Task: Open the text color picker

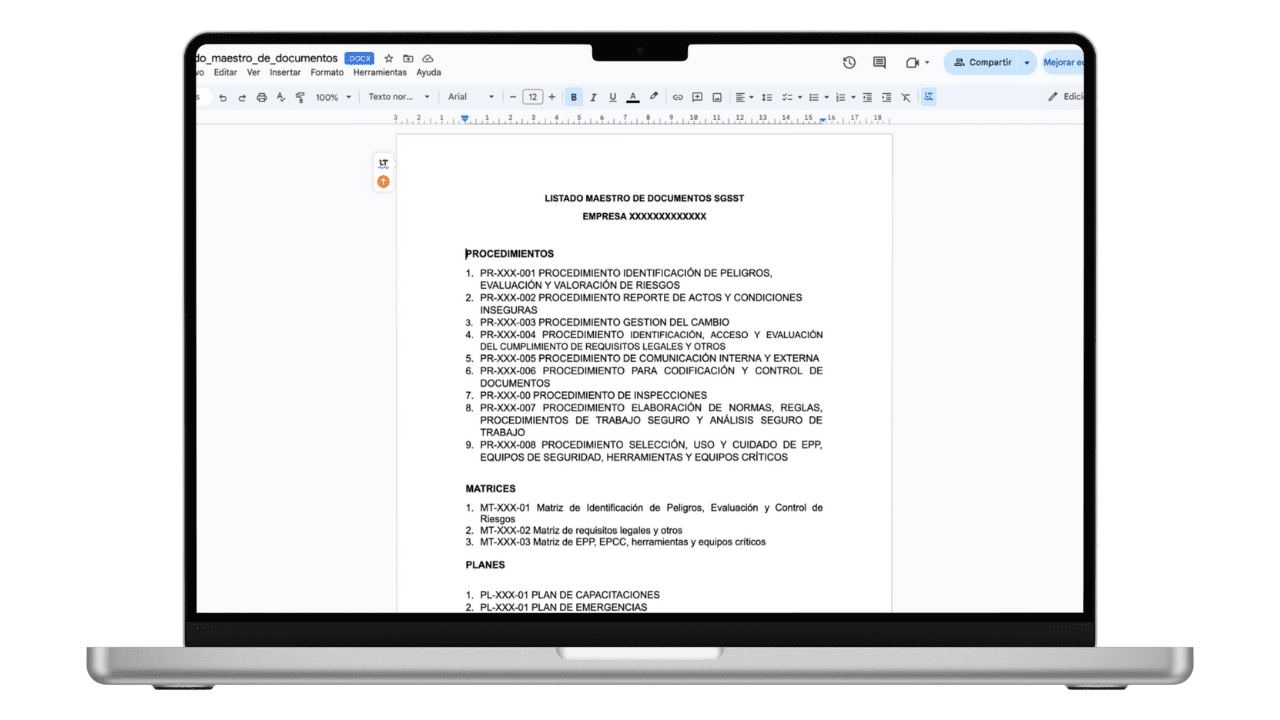Action: point(633,96)
